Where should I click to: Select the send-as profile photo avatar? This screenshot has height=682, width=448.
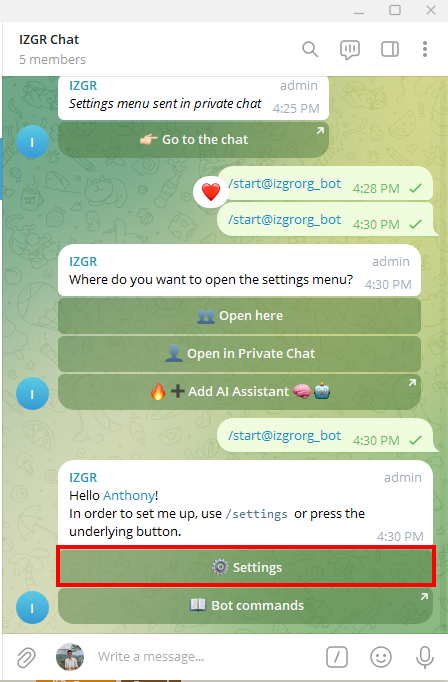(x=70, y=657)
